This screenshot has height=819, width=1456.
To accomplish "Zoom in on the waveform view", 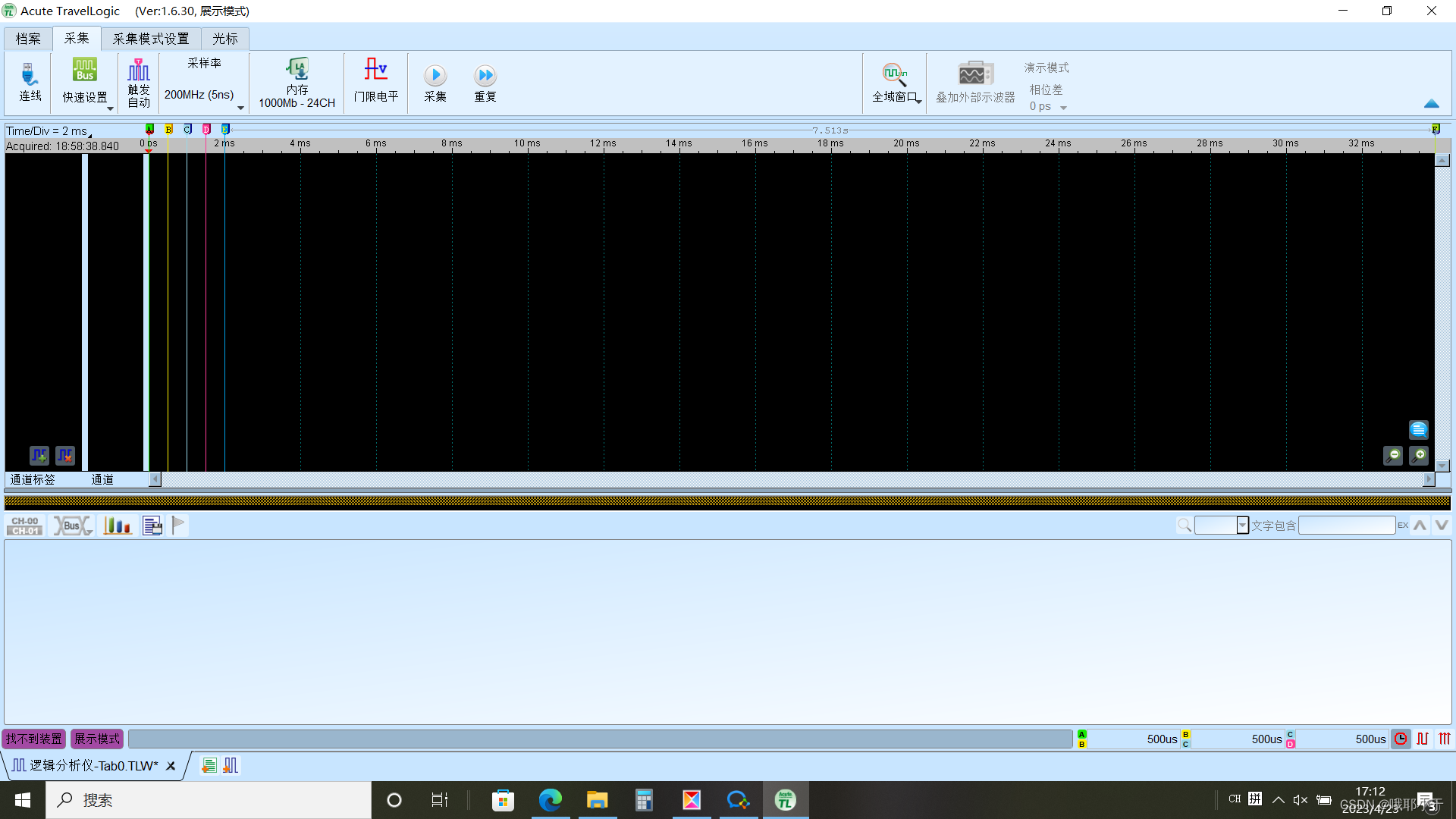I will tap(1419, 455).
